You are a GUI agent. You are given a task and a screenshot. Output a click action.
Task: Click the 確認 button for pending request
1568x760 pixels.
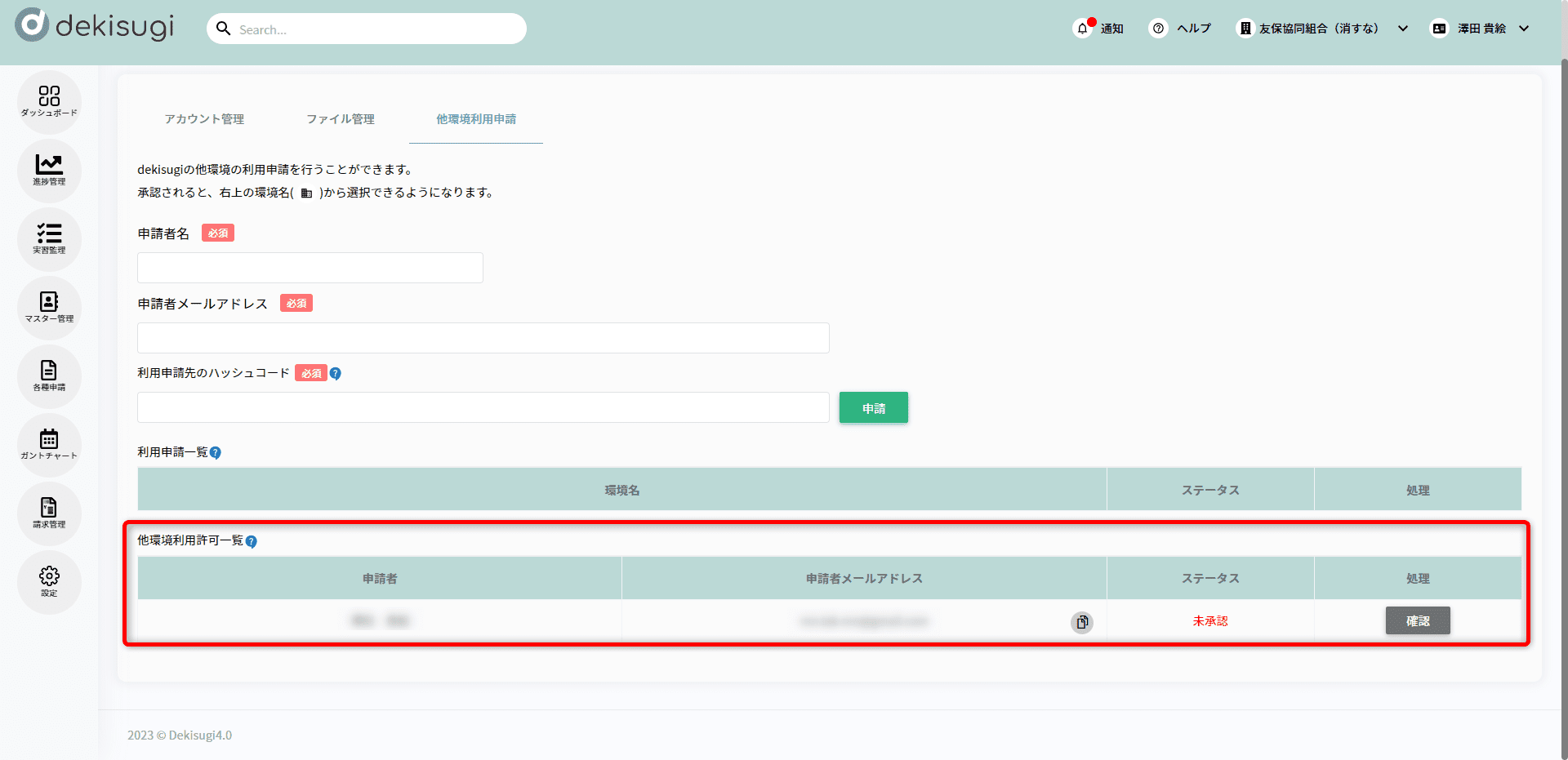[1417, 621]
